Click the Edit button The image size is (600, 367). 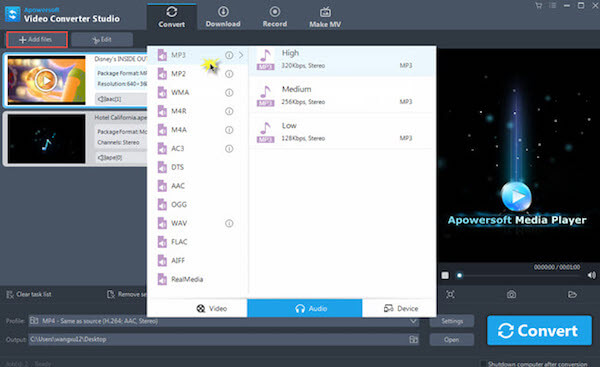coord(102,39)
